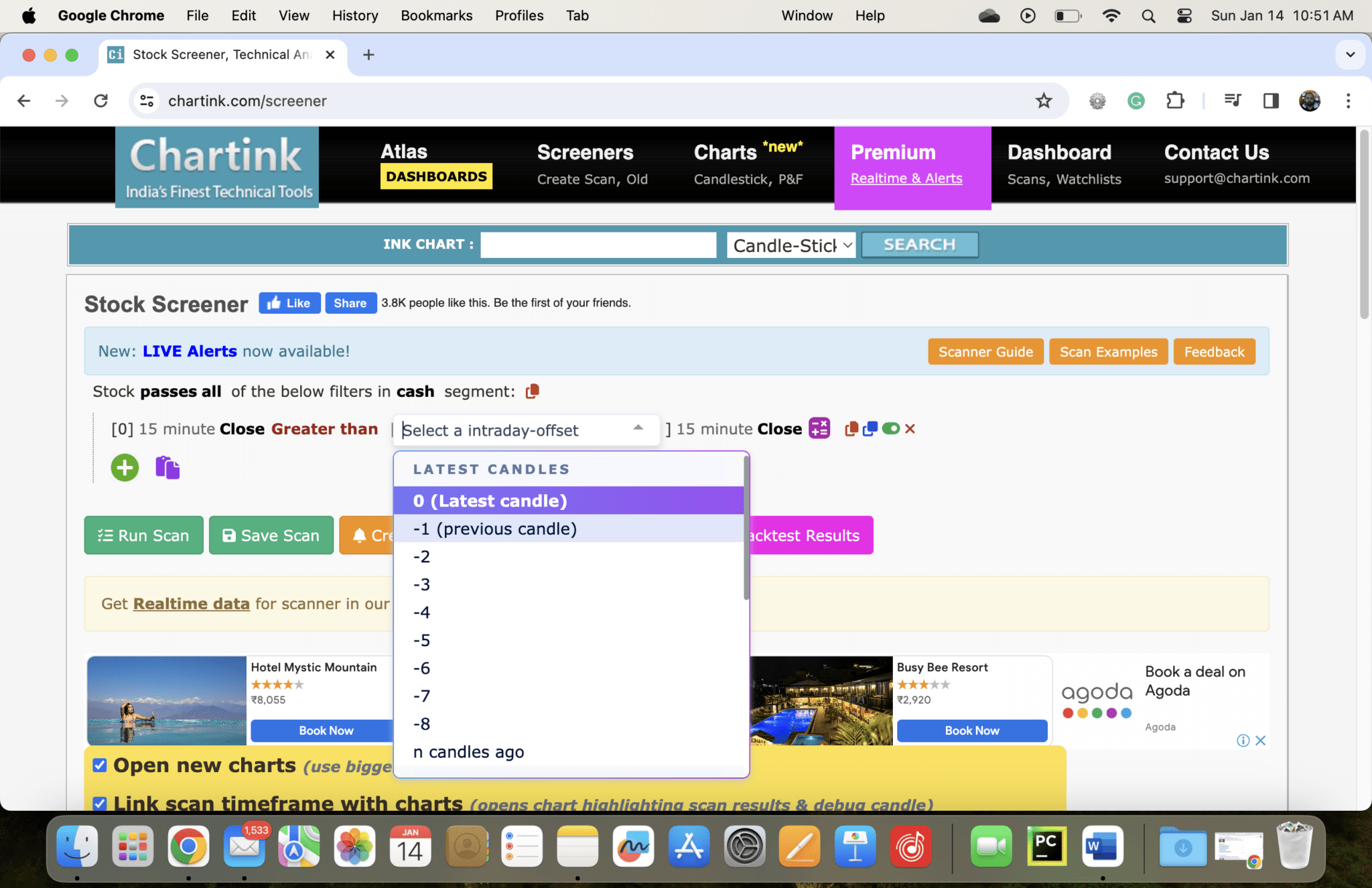Viewport: 1372px width, 888px height.
Task: Click the copy icon beside the cash segment text
Action: point(532,391)
